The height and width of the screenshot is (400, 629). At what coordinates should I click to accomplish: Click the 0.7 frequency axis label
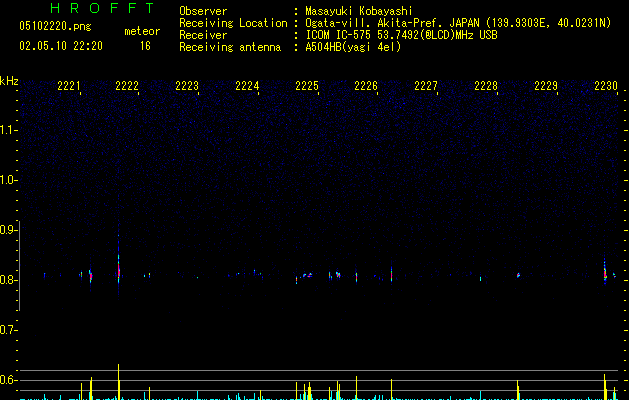(x=8, y=330)
